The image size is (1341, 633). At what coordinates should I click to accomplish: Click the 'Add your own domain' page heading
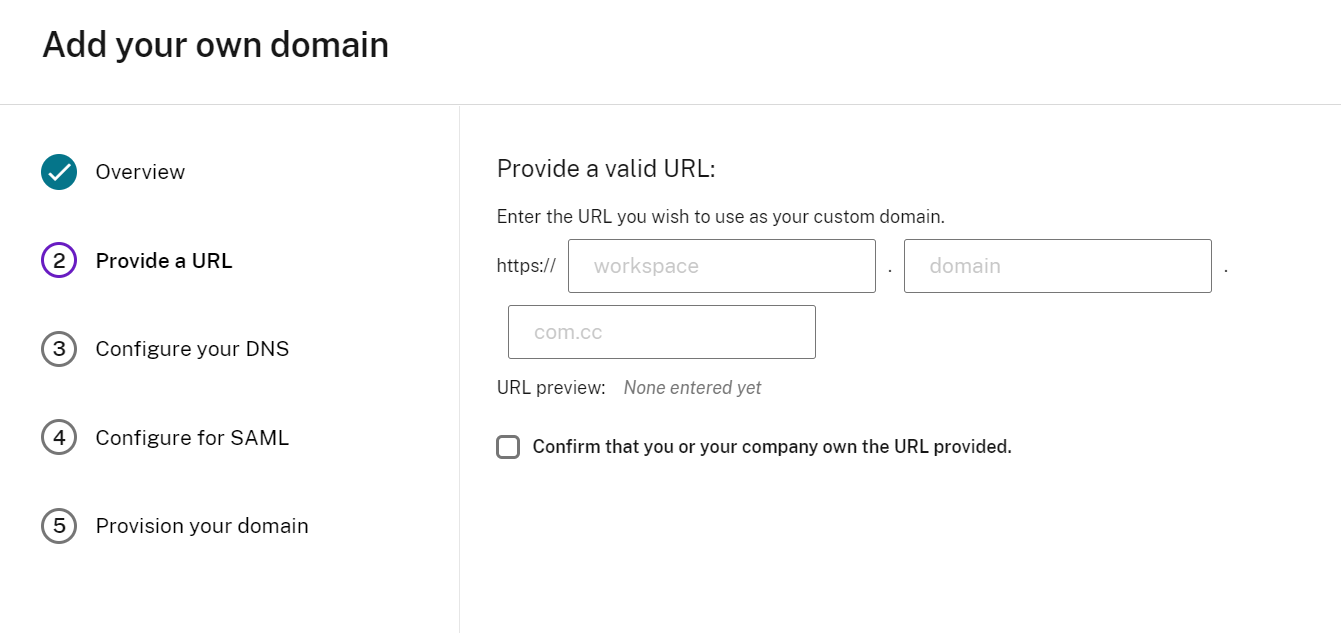(x=215, y=45)
